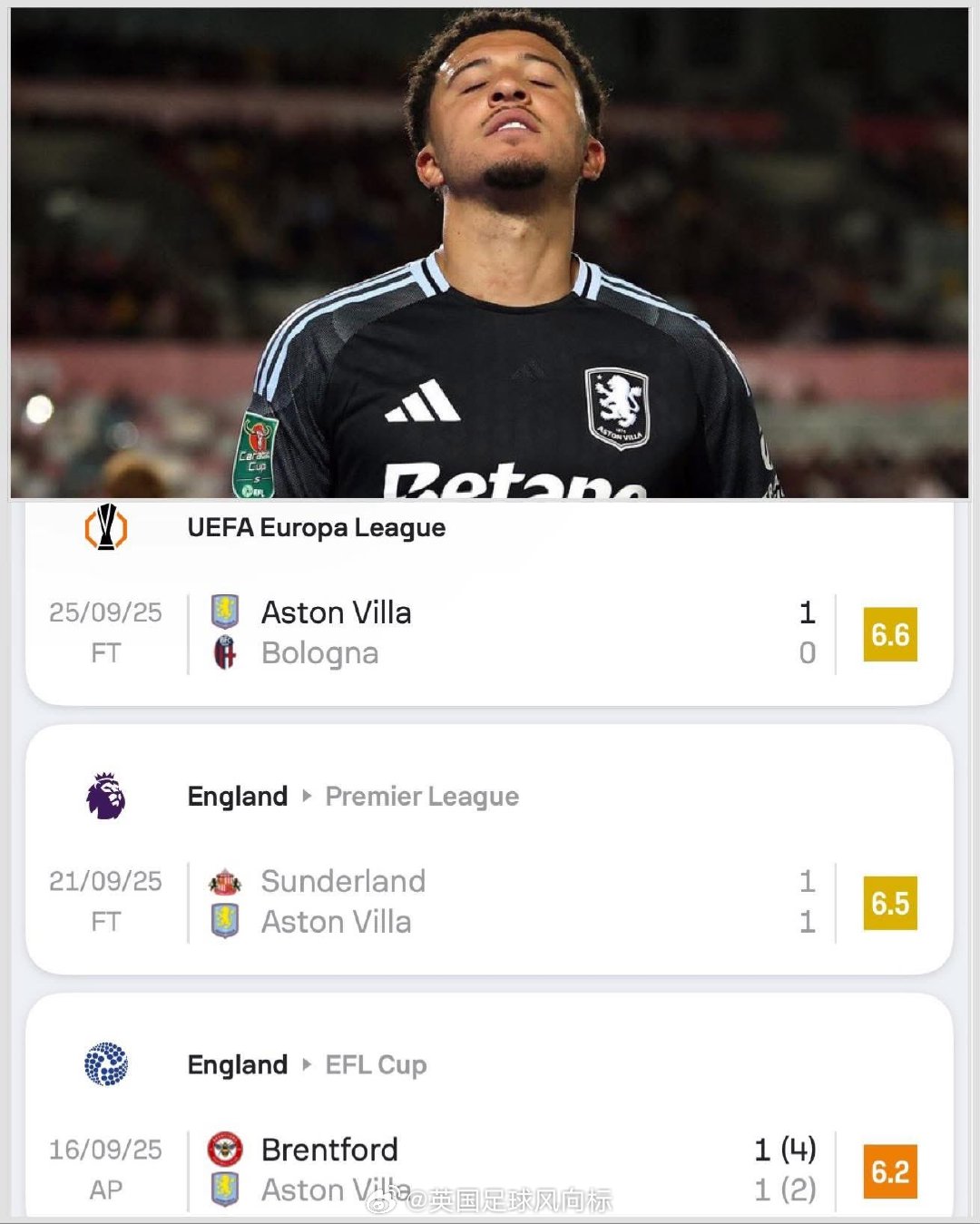Click Aston Villa crest in Europa League match
Image resolution: width=980 pixels, height=1224 pixels.
224,612
